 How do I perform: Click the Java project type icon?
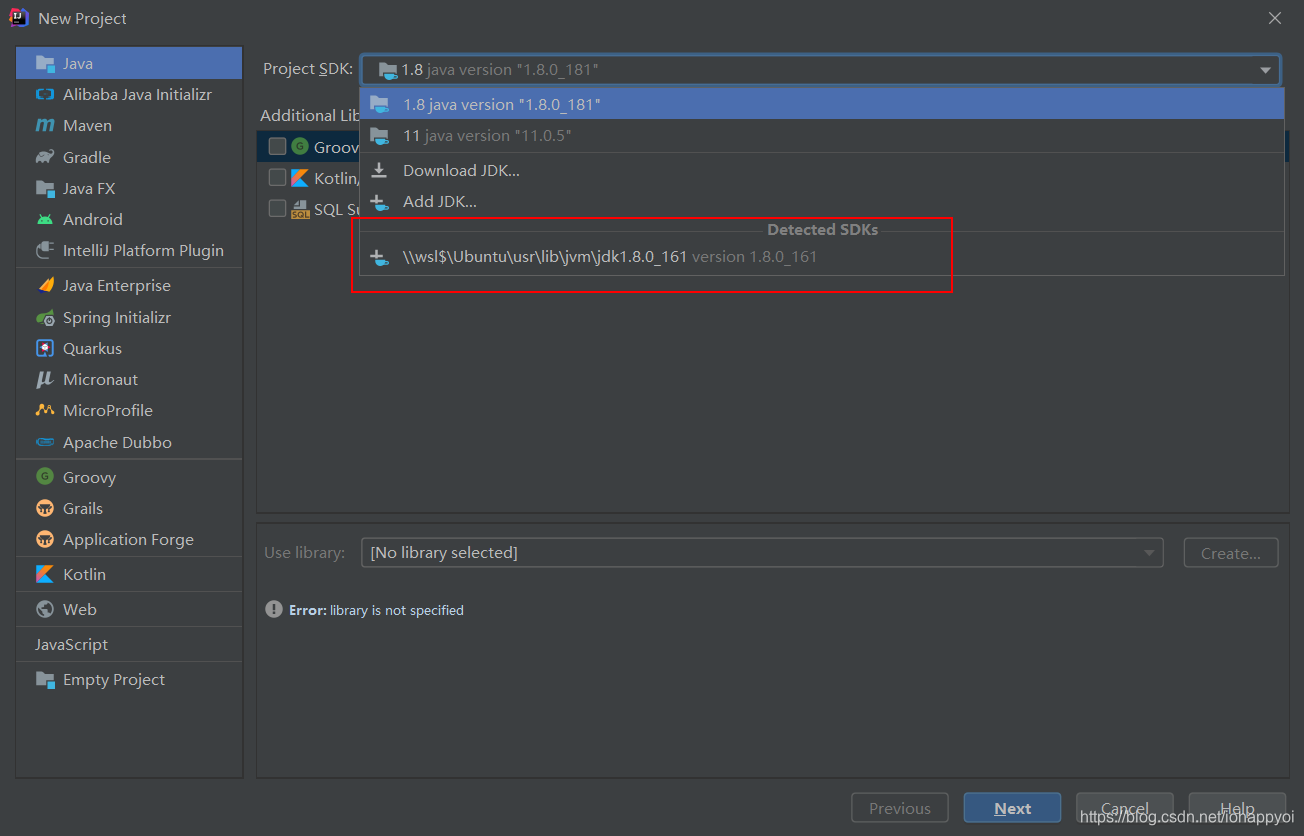tap(45, 63)
